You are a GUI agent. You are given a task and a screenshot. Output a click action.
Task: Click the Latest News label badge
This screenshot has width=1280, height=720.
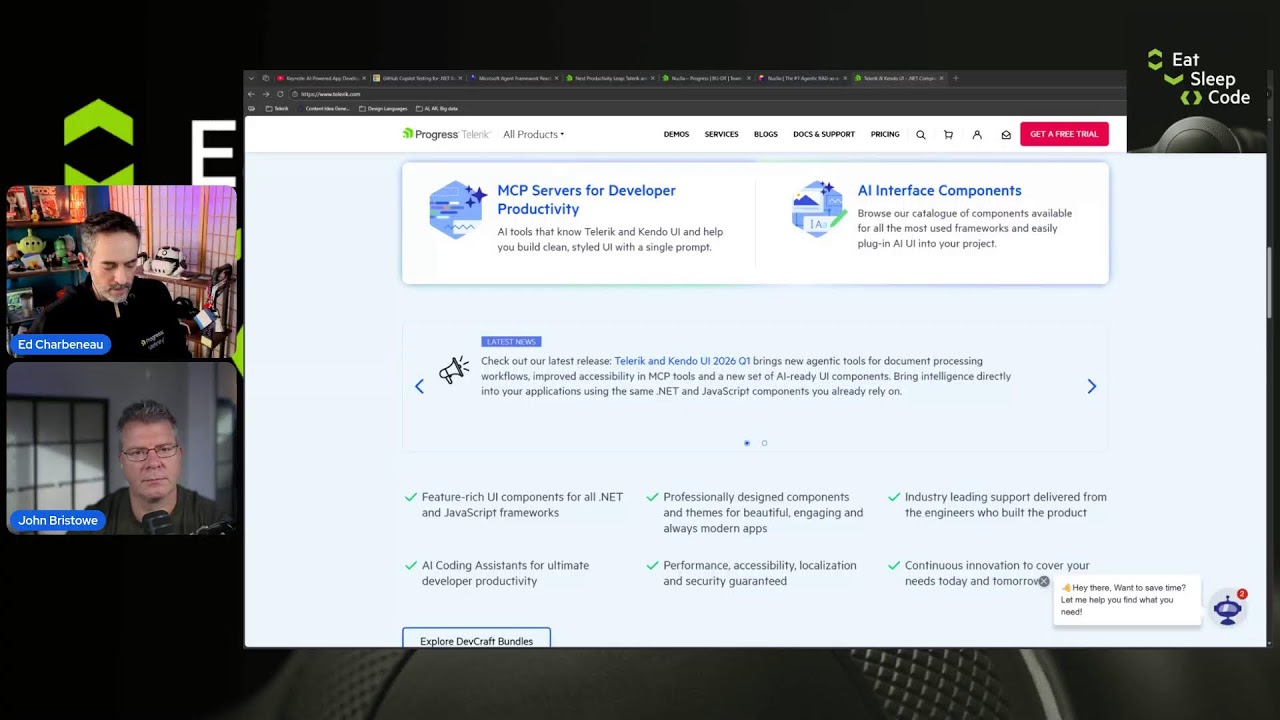[x=511, y=342]
